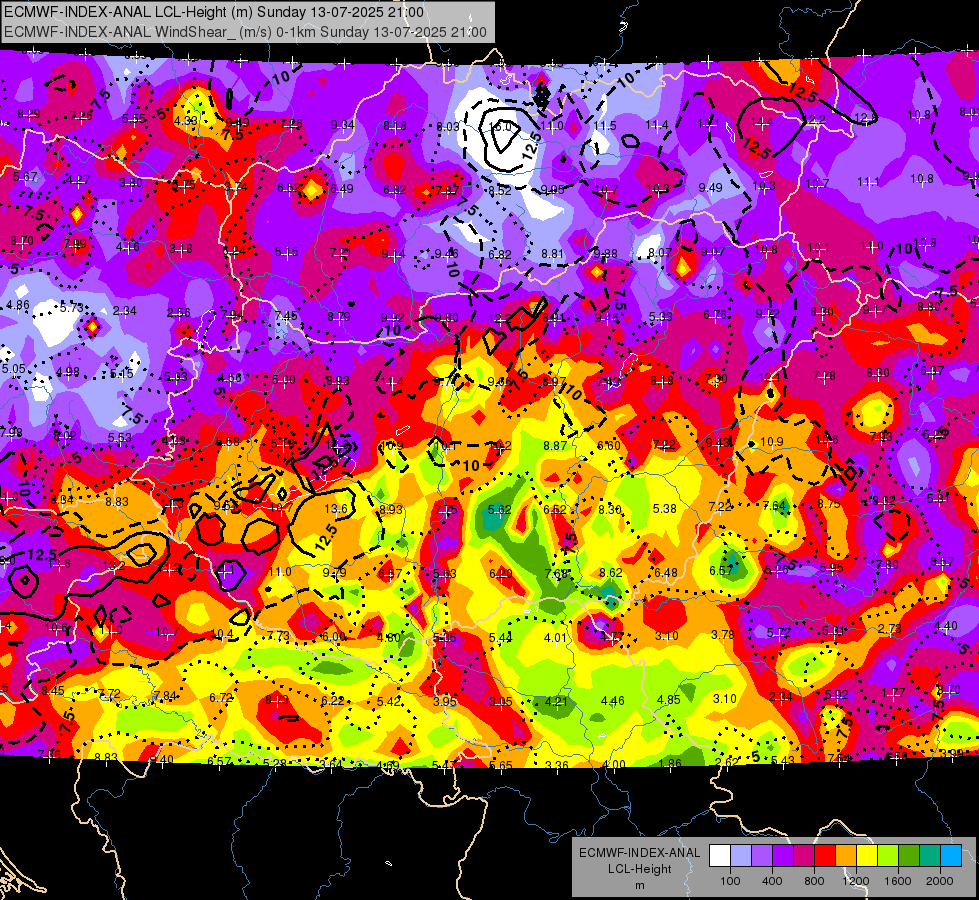Screen dimensions: 979x900
Task: Click grid value 4.86
Action: (x=17, y=305)
